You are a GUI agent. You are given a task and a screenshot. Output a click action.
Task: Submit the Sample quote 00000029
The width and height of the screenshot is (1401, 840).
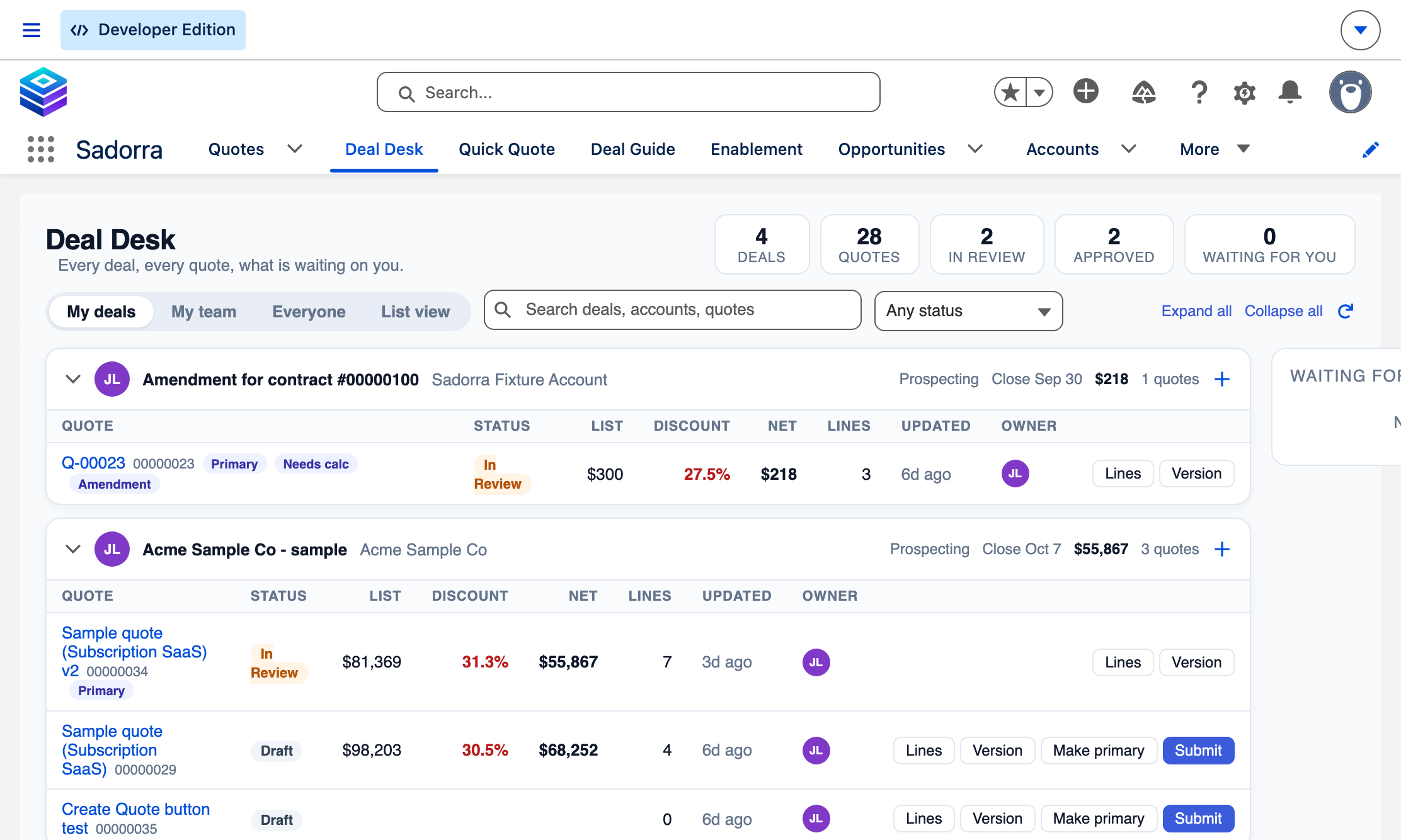click(x=1198, y=751)
